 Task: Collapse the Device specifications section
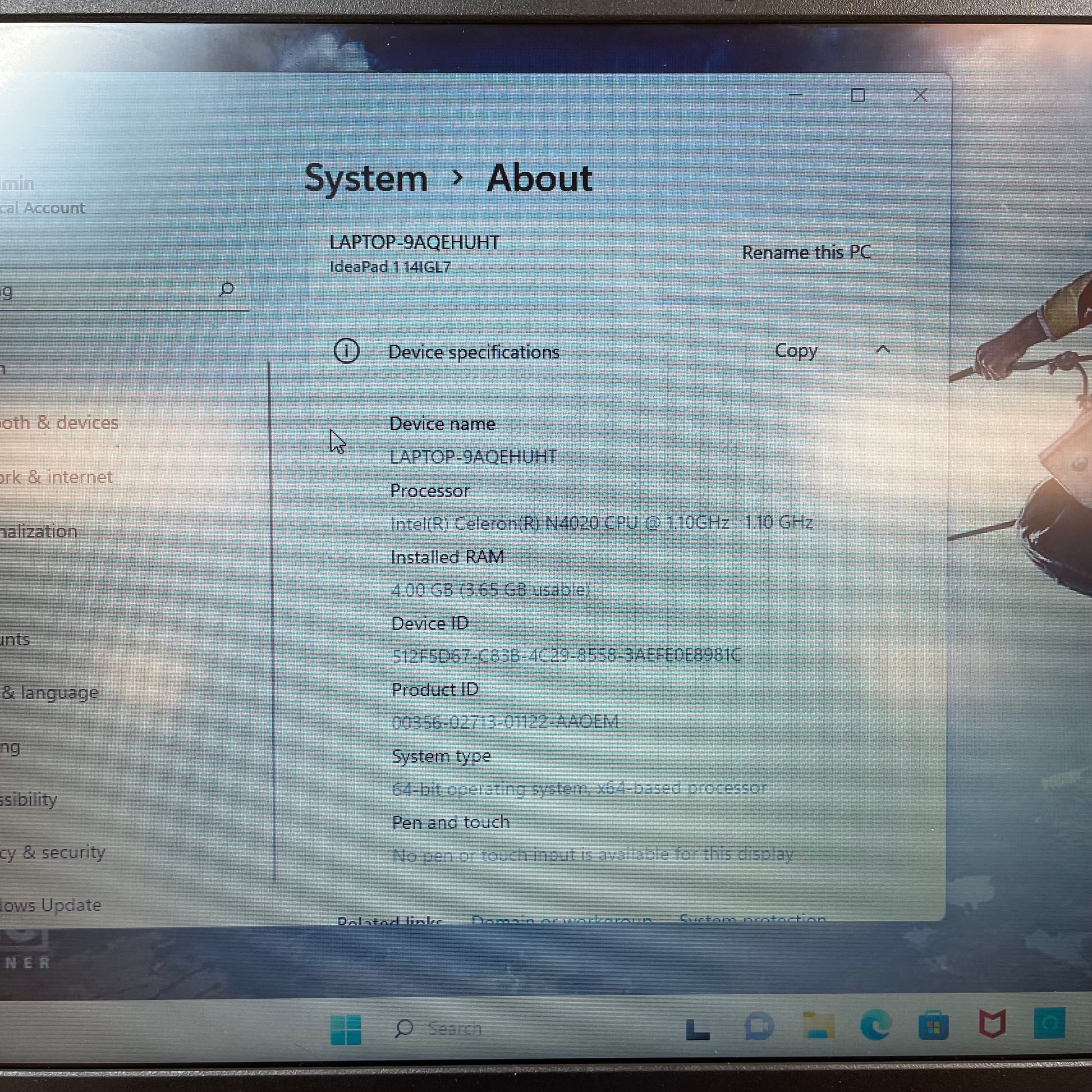(883, 350)
